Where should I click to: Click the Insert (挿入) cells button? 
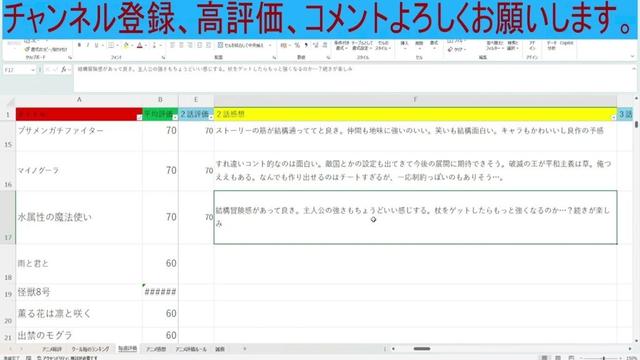pos(404,45)
